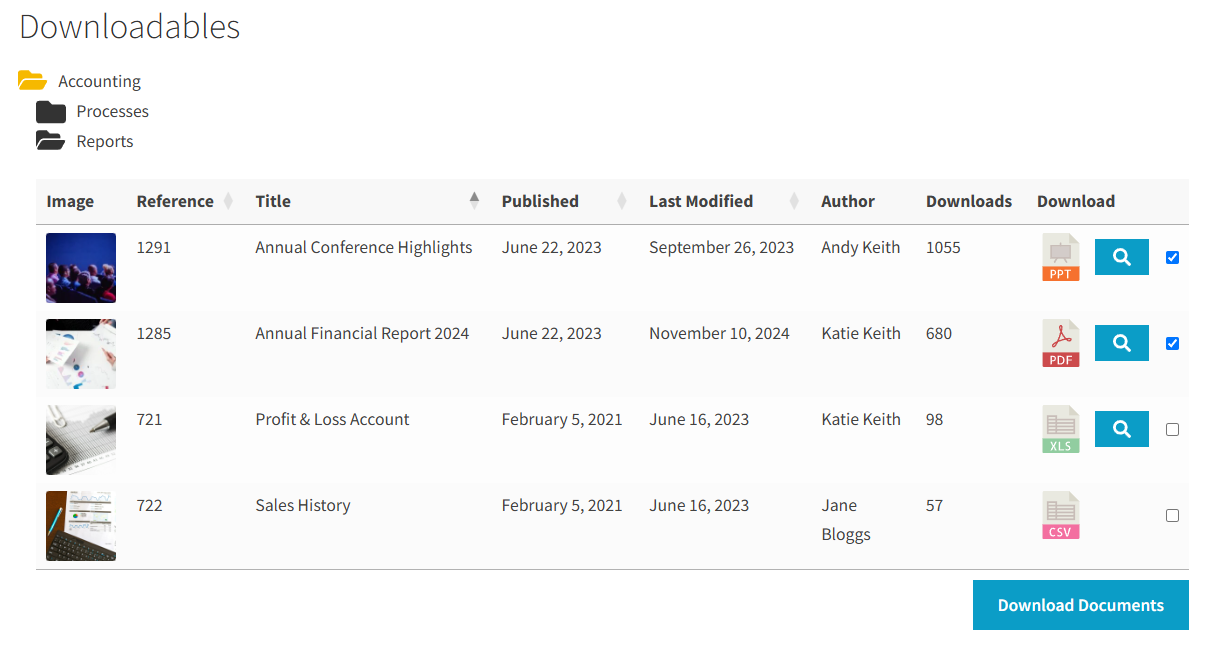
Task: Expand the Processes folder
Action: [51, 111]
